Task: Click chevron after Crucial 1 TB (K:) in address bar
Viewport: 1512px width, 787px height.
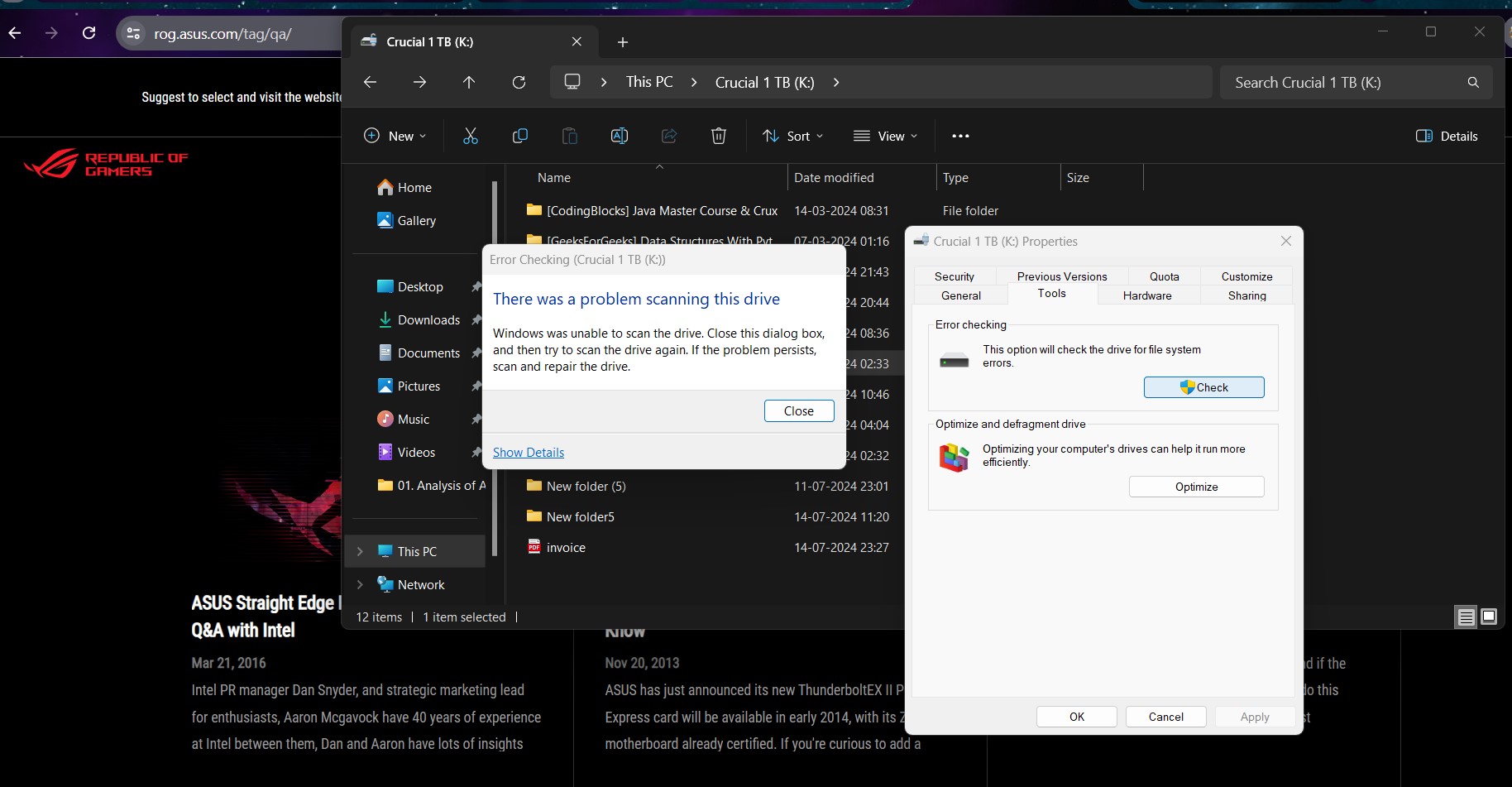Action: coord(836,82)
